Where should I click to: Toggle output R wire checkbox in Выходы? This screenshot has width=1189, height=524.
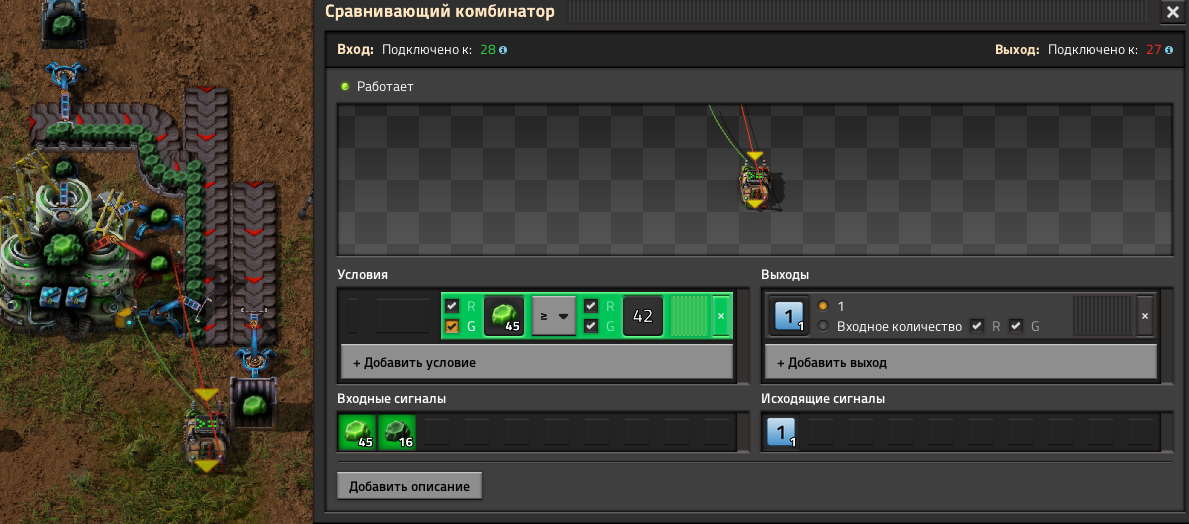(977, 326)
